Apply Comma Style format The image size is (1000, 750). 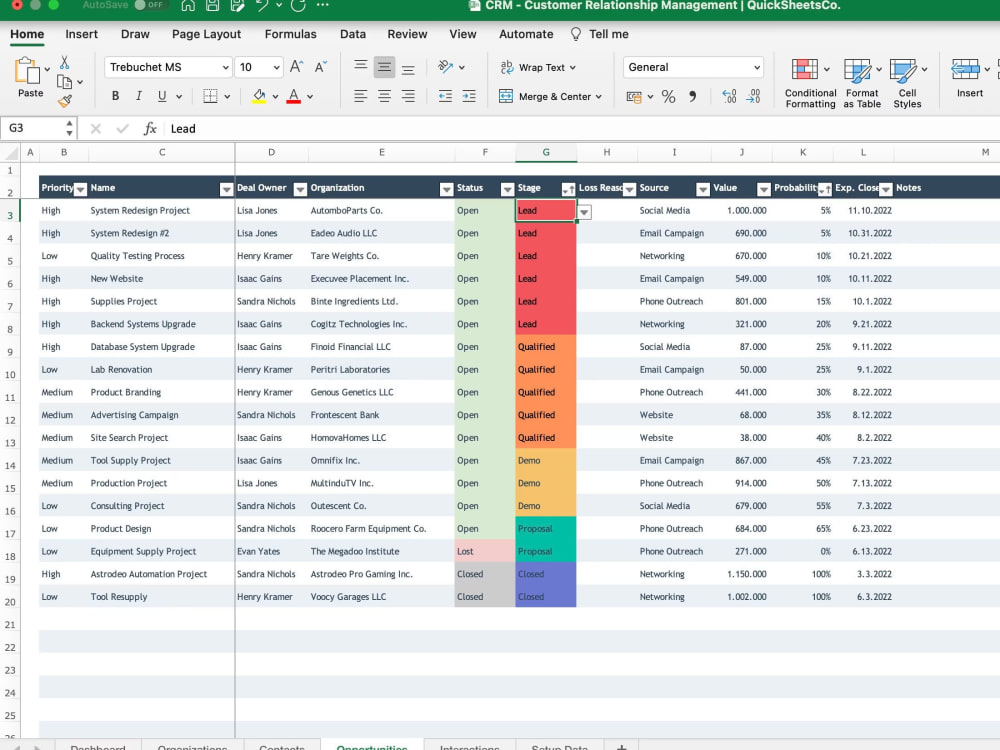693,97
